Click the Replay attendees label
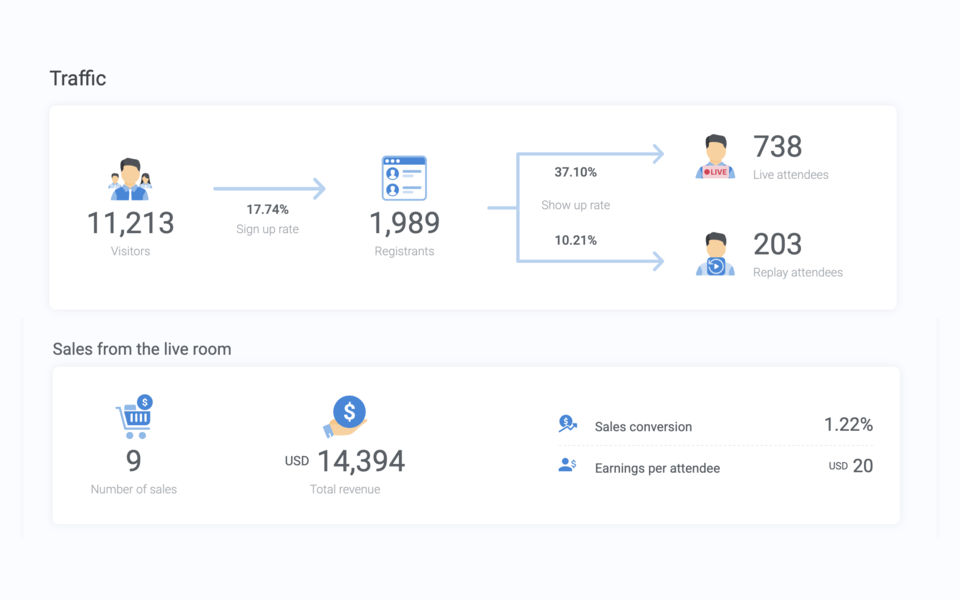960x600 pixels. pyautogui.click(x=798, y=272)
